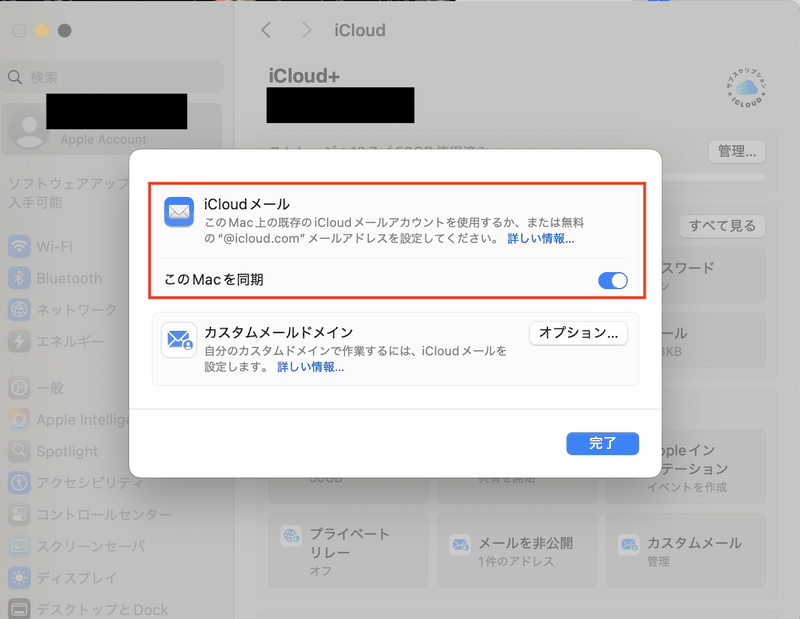Open the メールを非公開 card
The image size is (800, 619).
[x=517, y=551]
